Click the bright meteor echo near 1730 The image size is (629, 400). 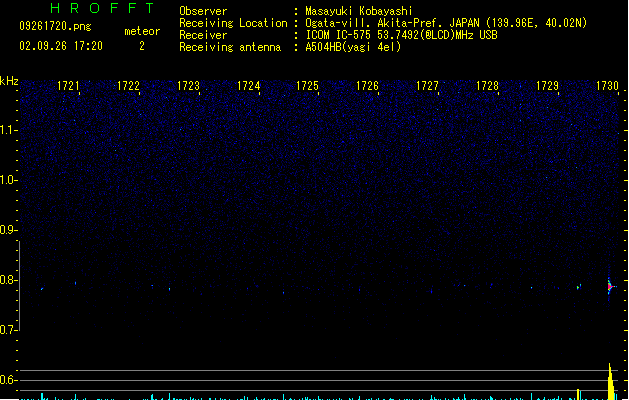point(610,286)
